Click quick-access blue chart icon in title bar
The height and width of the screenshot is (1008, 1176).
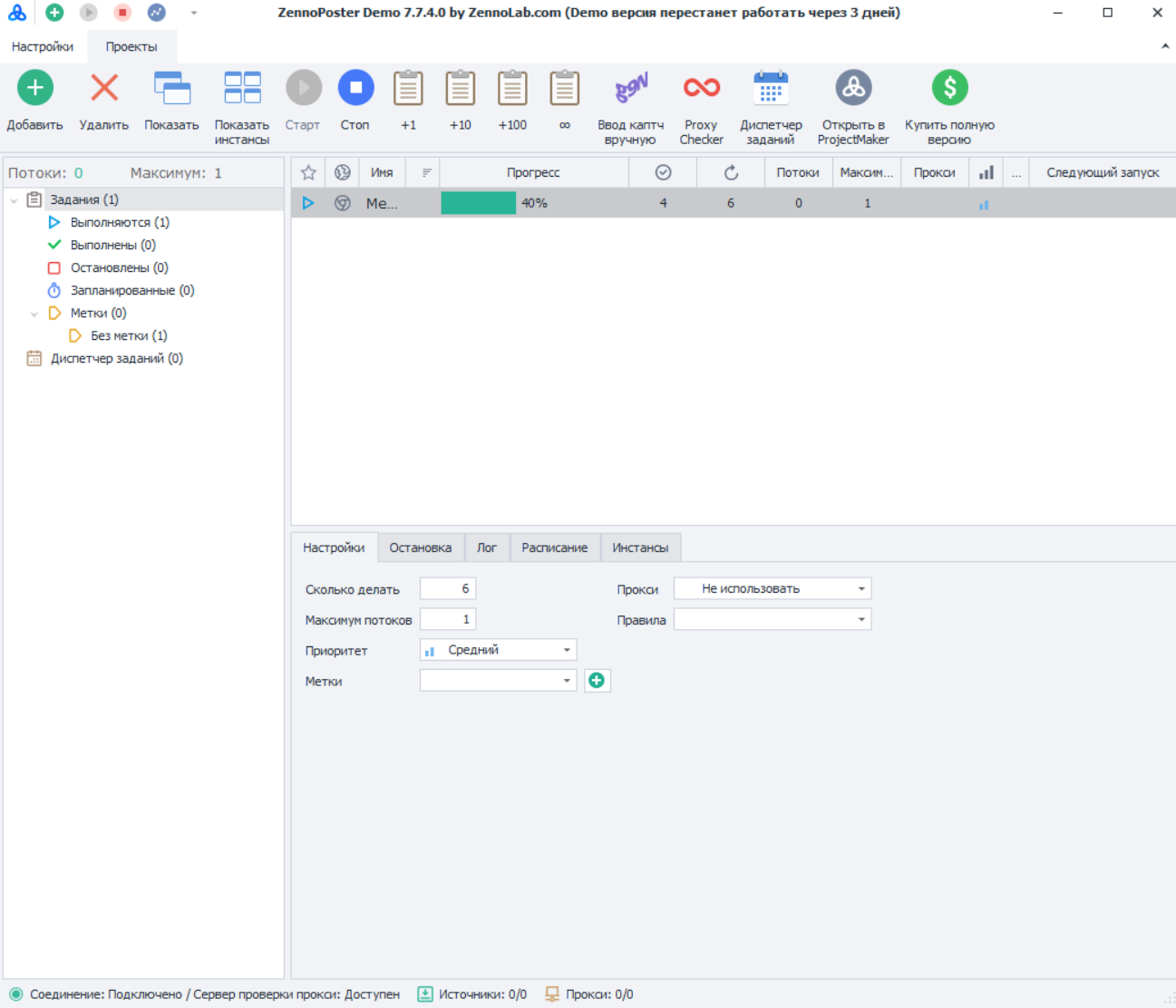coord(157,13)
